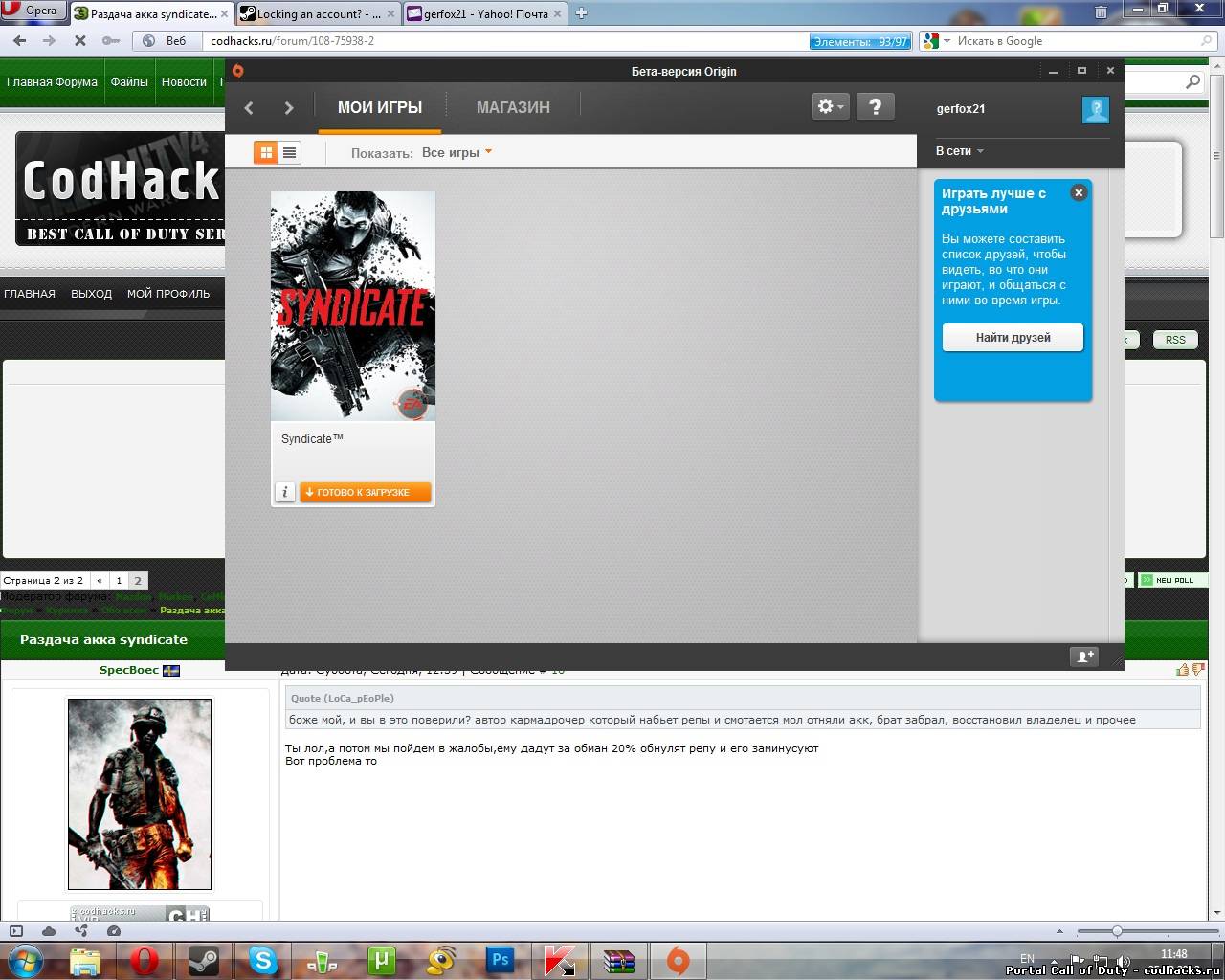Open Opera password wand key icon
The image size is (1225, 980).
(x=111, y=41)
